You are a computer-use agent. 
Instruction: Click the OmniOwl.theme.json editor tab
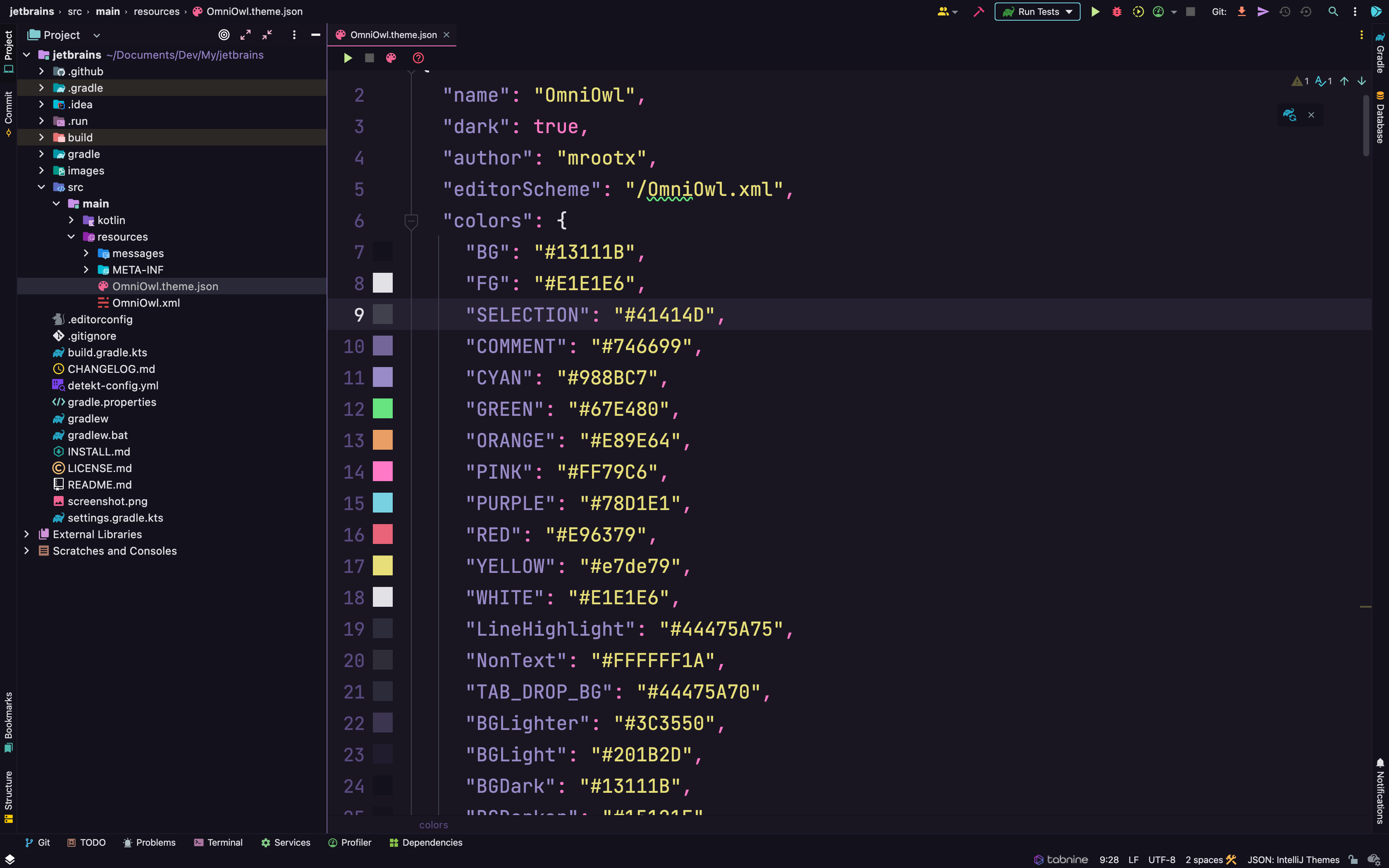click(393, 33)
